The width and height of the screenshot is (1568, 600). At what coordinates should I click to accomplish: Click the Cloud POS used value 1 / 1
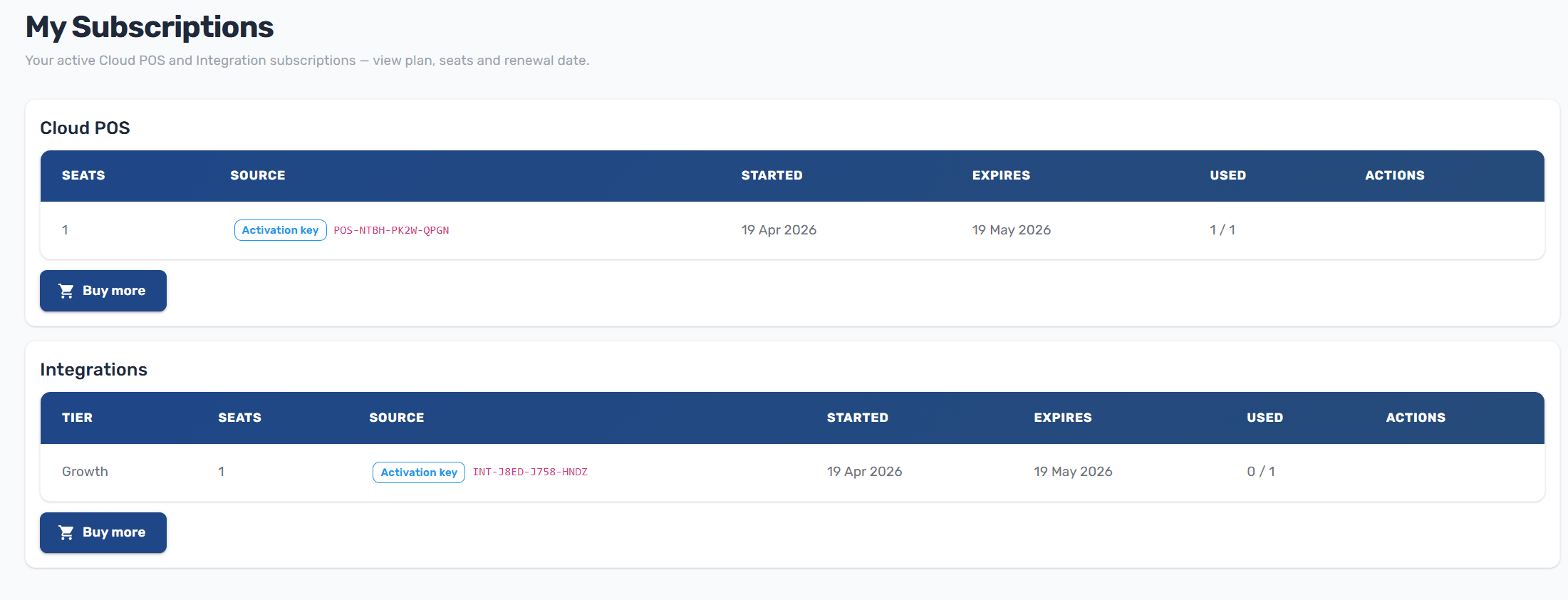pyautogui.click(x=1222, y=230)
